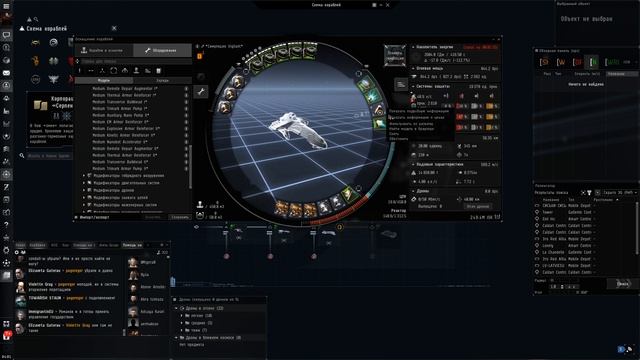Switch to the Оборудование tab

pyautogui.click(x=162, y=50)
